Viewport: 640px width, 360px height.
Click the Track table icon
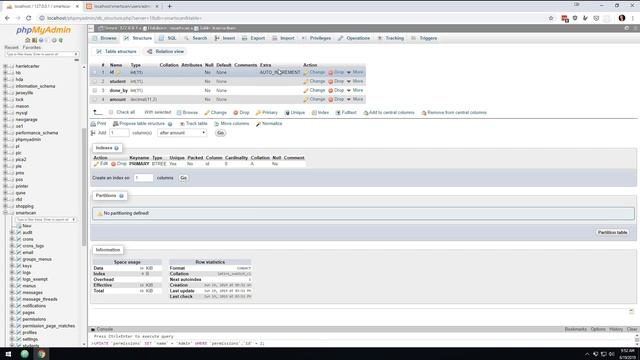pyautogui.click(x=182, y=124)
